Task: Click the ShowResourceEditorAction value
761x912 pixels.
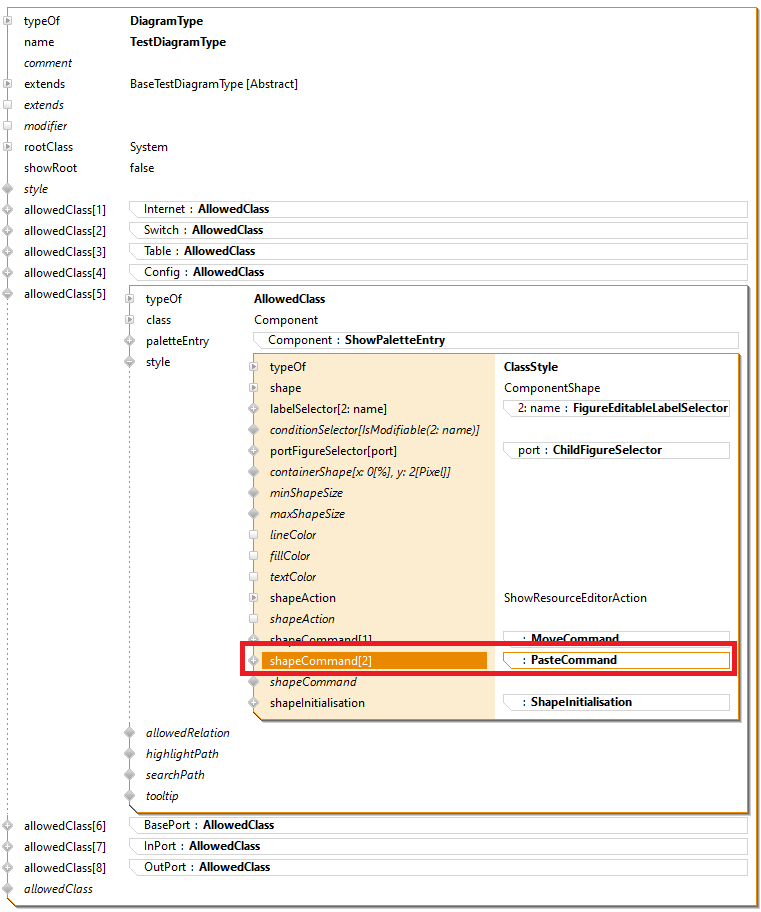Action: (x=575, y=598)
